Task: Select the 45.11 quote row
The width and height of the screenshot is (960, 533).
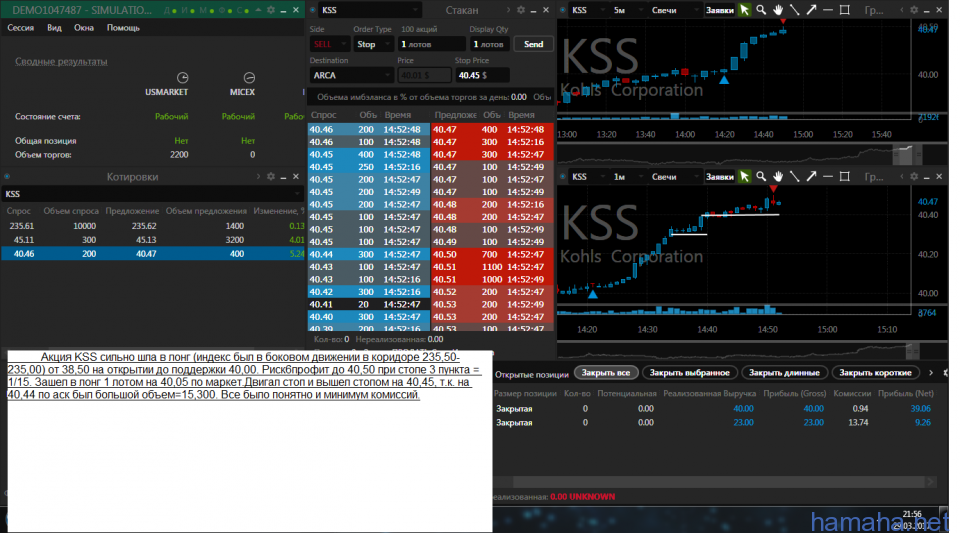Action: click(152, 240)
